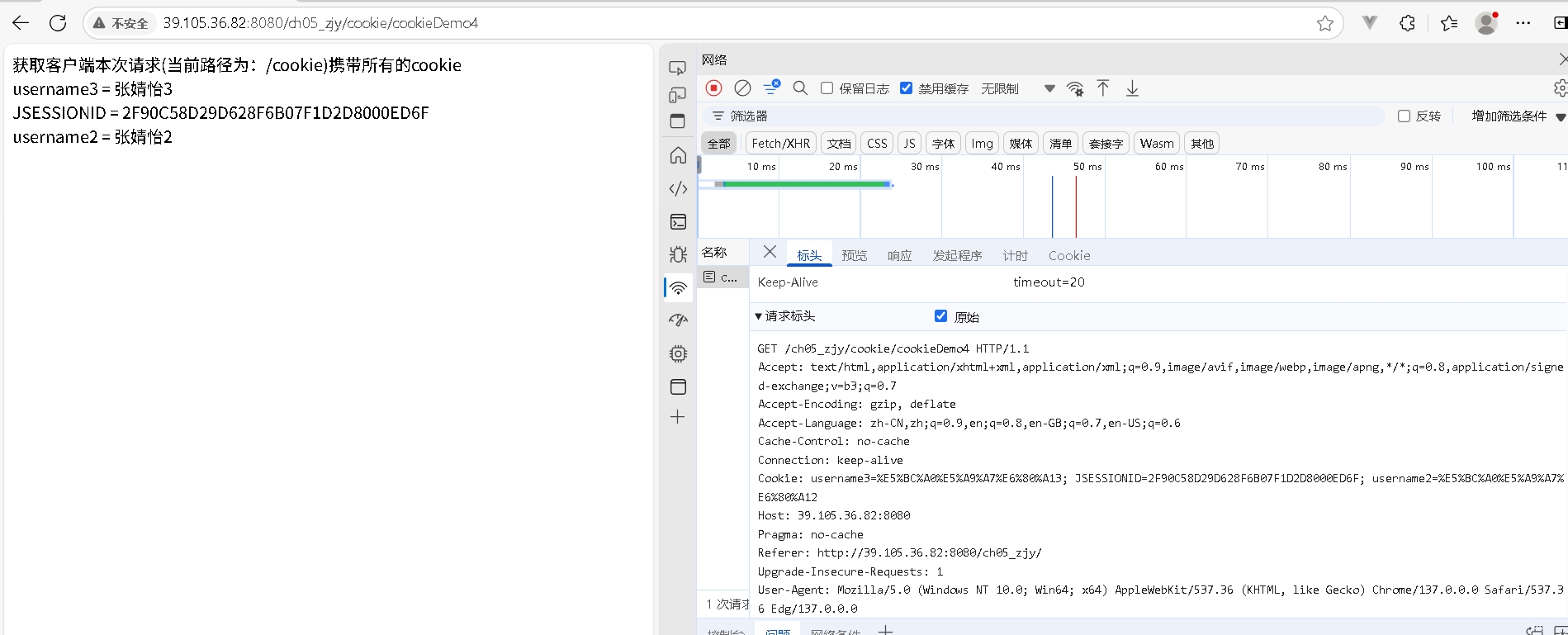
Task: Open the Elements panel code icon
Action: (678, 189)
